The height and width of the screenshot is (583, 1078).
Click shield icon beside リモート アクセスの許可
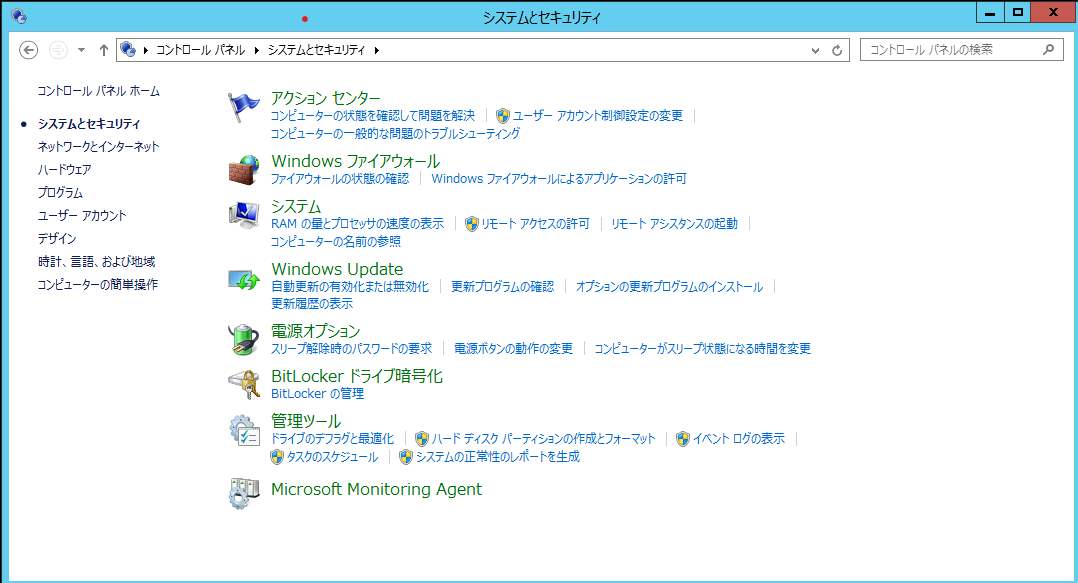pyautogui.click(x=472, y=223)
